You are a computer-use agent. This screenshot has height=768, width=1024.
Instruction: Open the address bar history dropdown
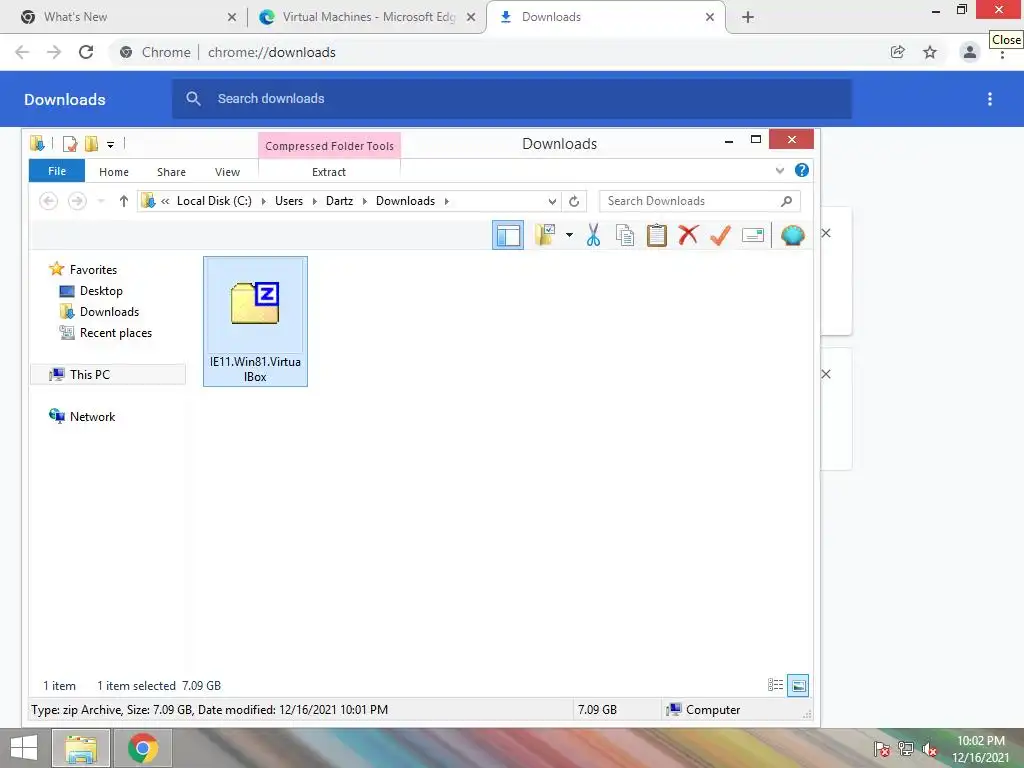click(x=552, y=201)
